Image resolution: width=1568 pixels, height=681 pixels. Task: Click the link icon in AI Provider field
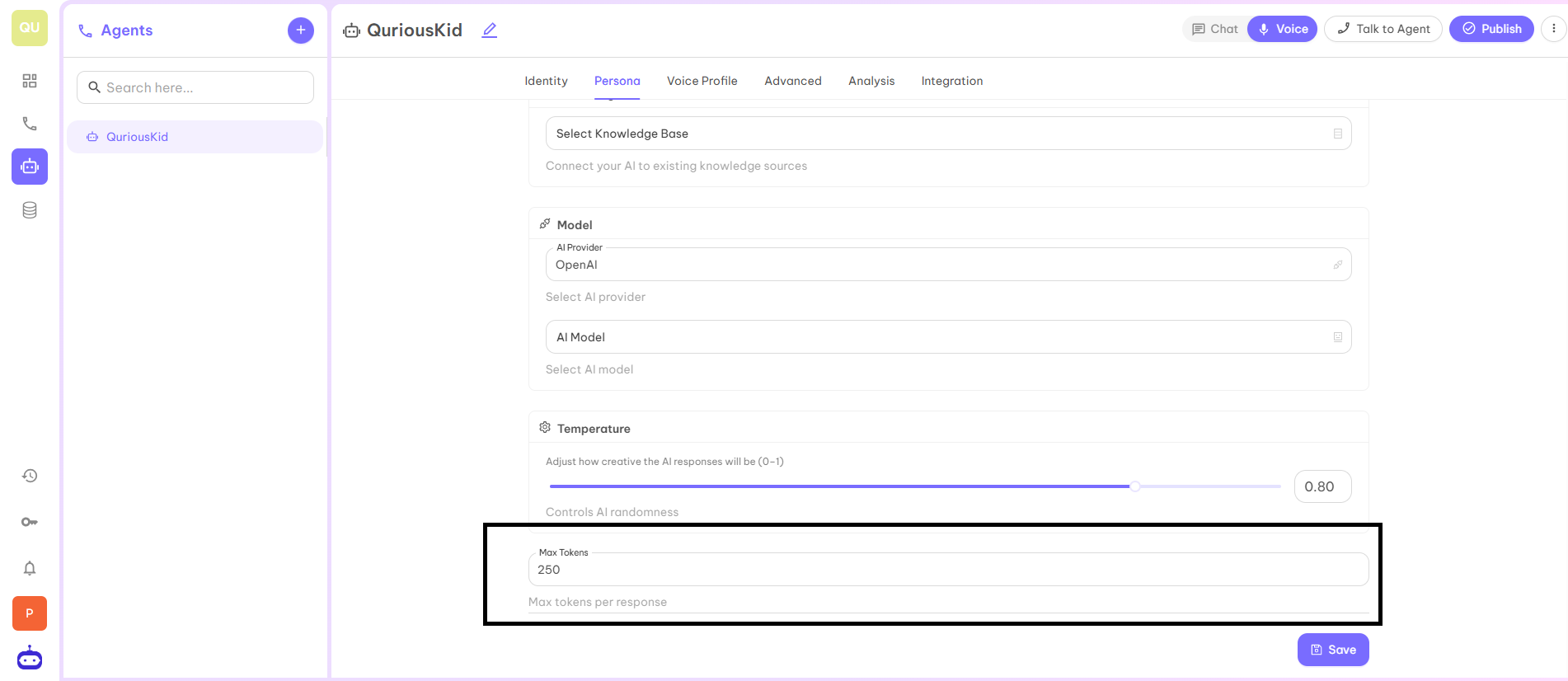click(x=1338, y=265)
